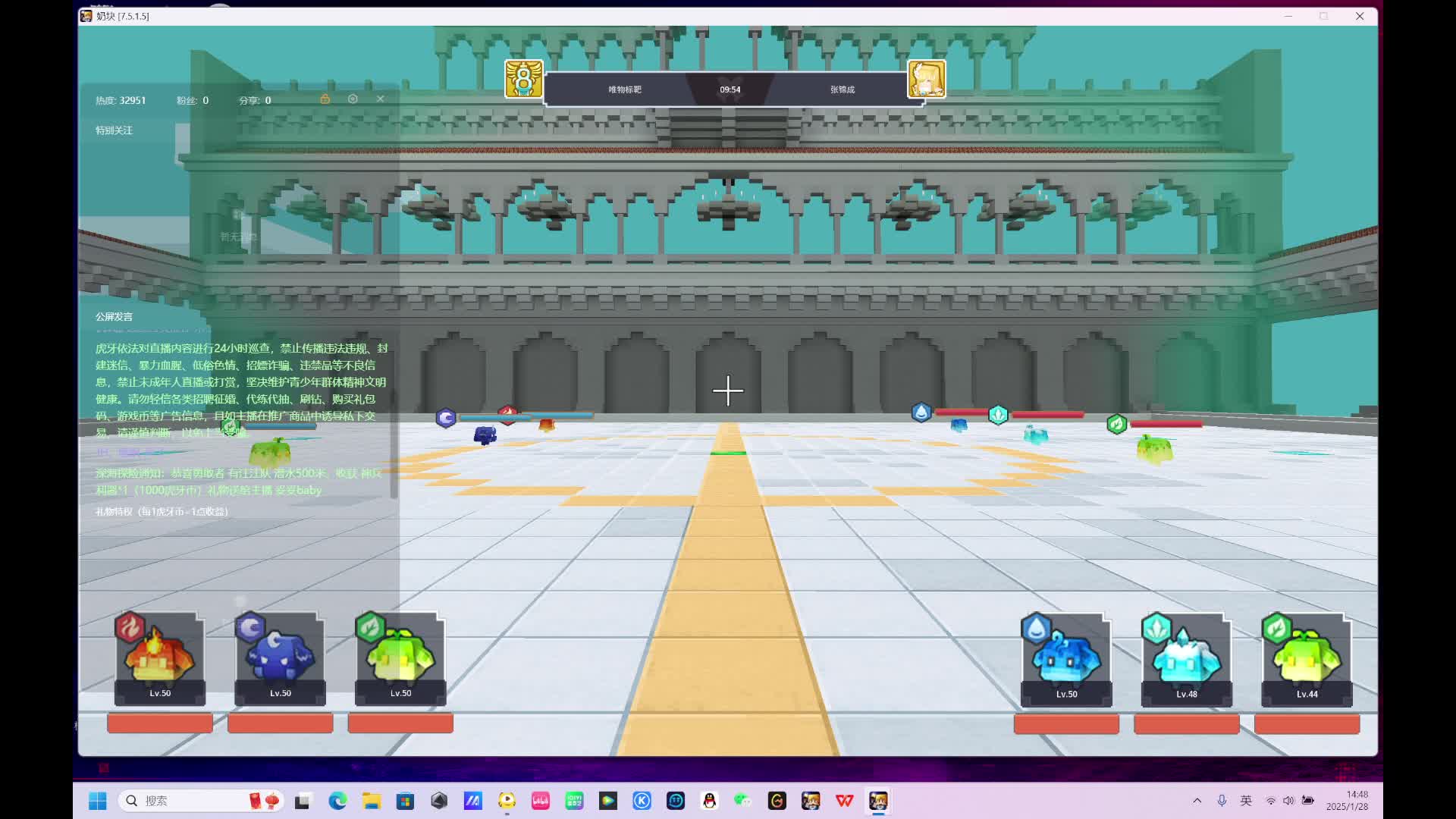Screen dimensions: 1456x819
Task: Click the orange lock icon on overlay panel
Action: 325,99
